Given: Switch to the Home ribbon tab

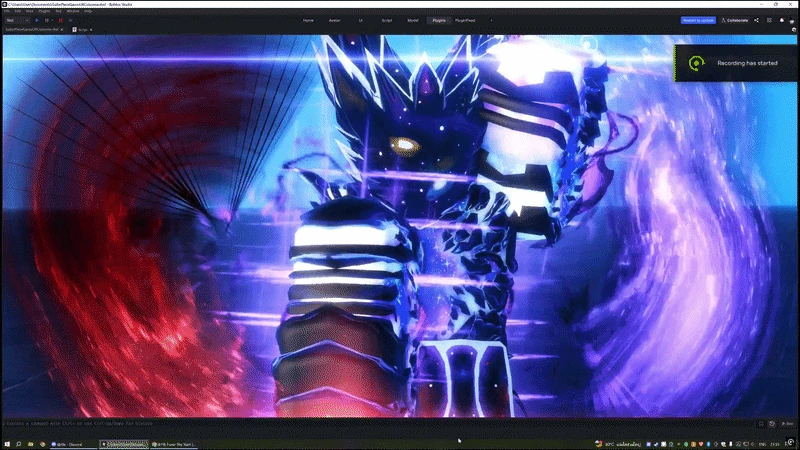Looking at the screenshot, I should [x=308, y=20].
